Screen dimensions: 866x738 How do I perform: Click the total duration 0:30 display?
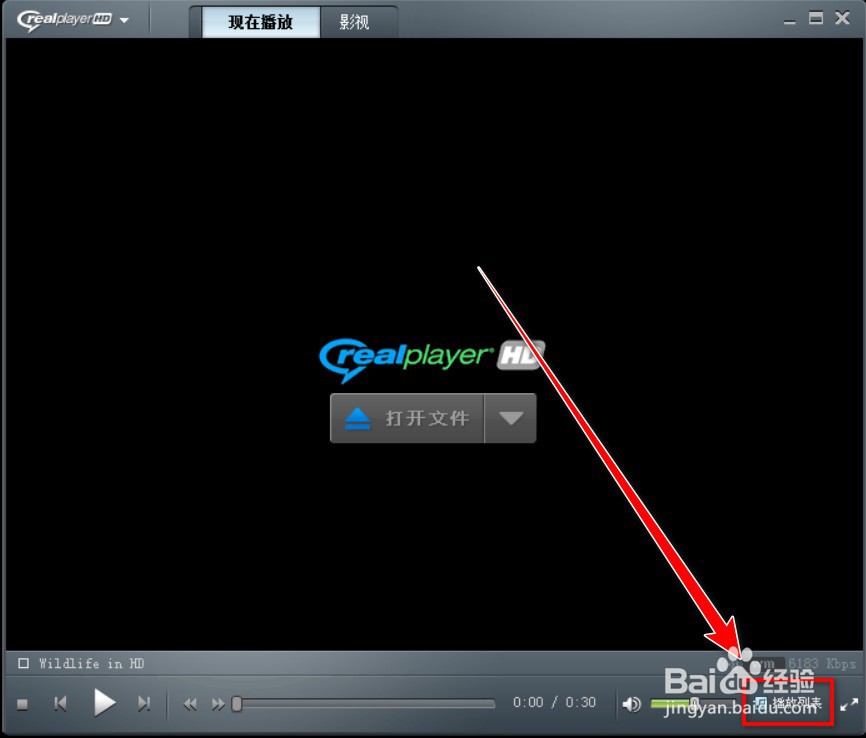580,702
